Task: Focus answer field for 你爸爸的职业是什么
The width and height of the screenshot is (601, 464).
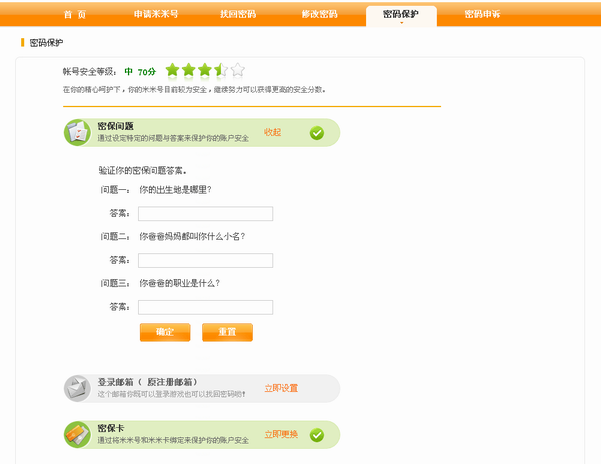Action: (205, 307)
